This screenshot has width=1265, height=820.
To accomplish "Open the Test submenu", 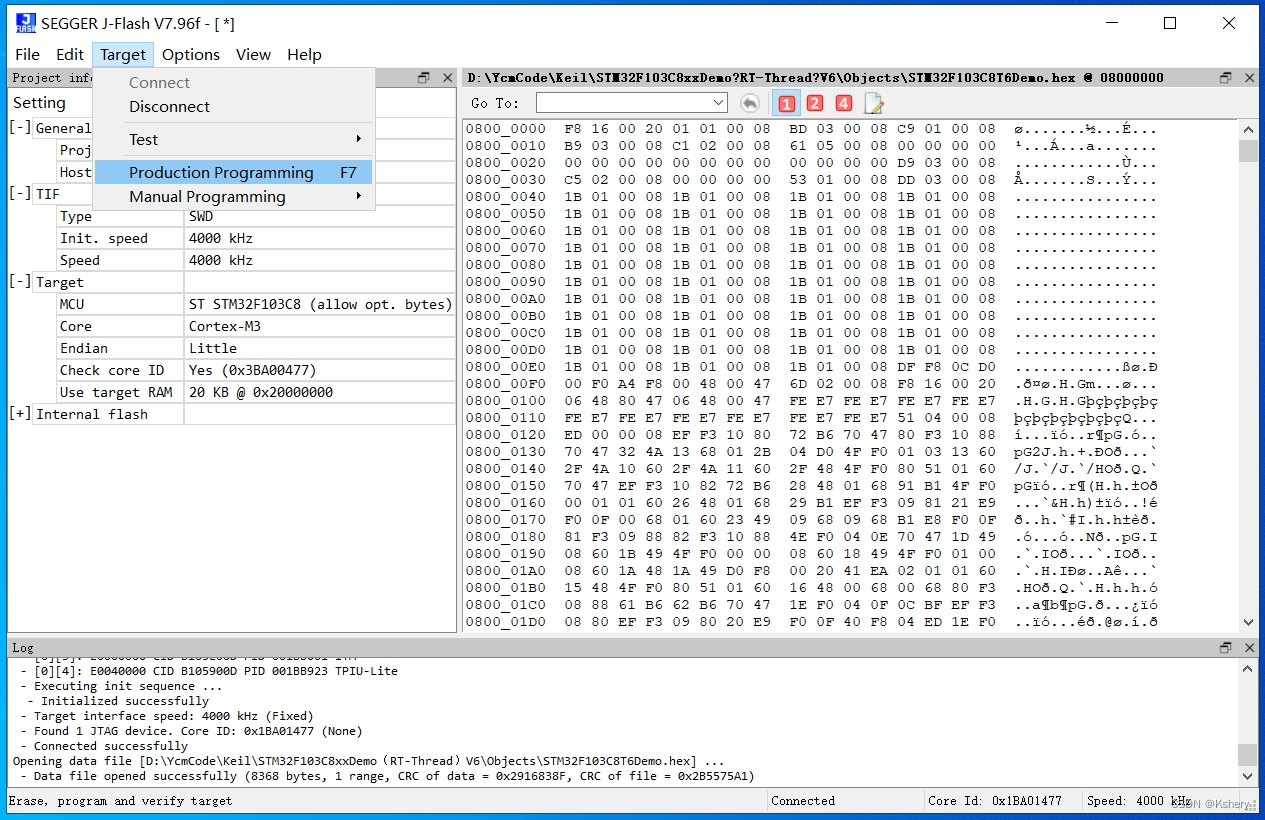I will 234,139.
